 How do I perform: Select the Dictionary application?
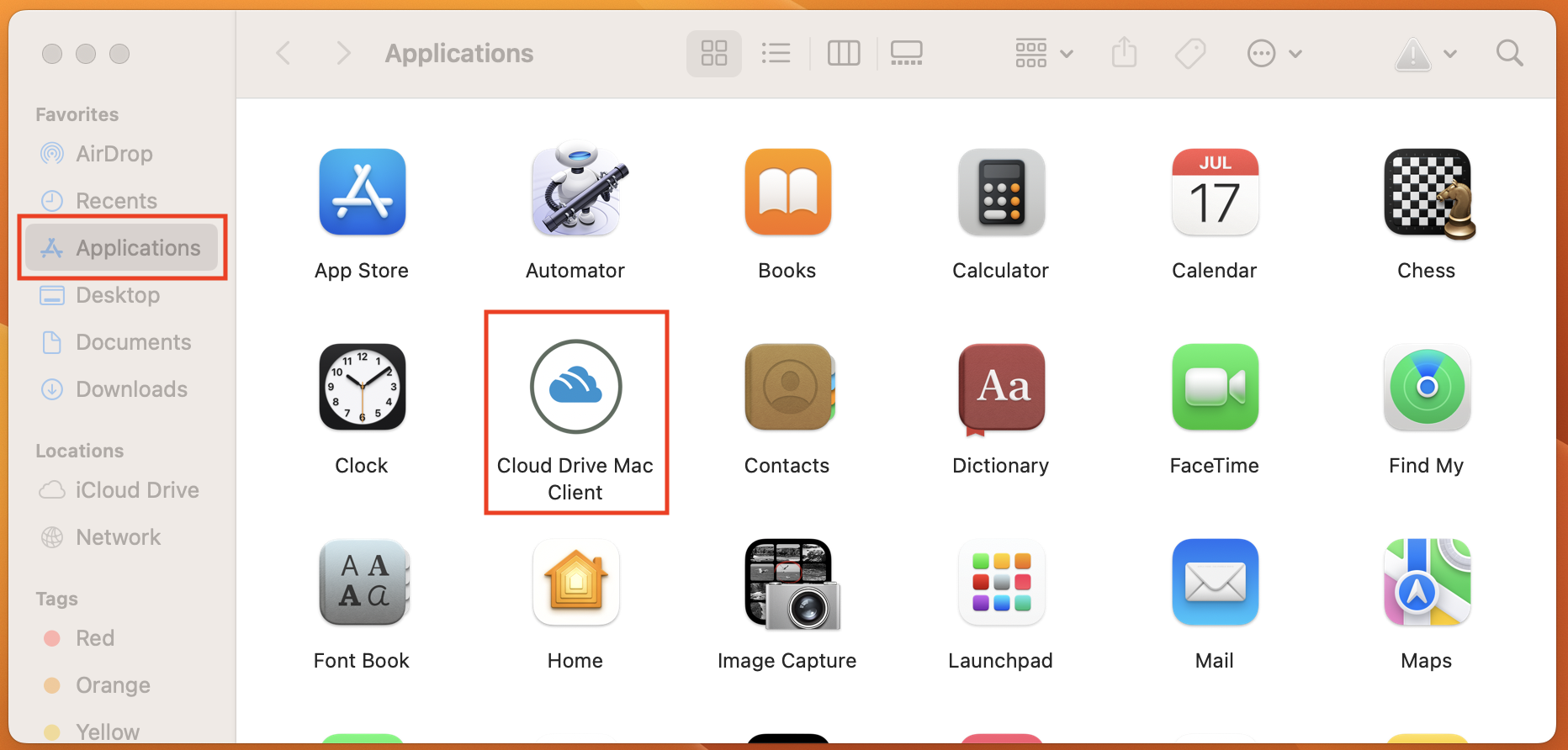pyautogui.click(x=1001, y=388)
